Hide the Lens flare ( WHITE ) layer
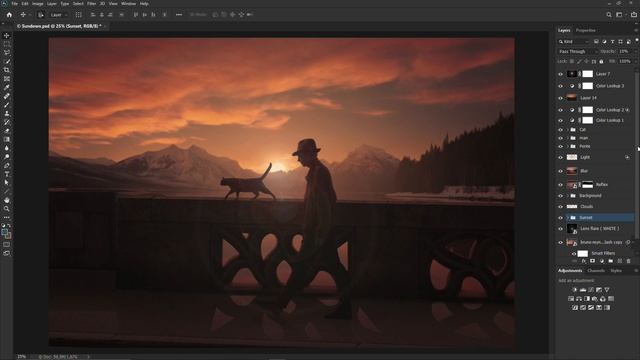This screenshot has height=360, width=640. (x=560, y=229)
